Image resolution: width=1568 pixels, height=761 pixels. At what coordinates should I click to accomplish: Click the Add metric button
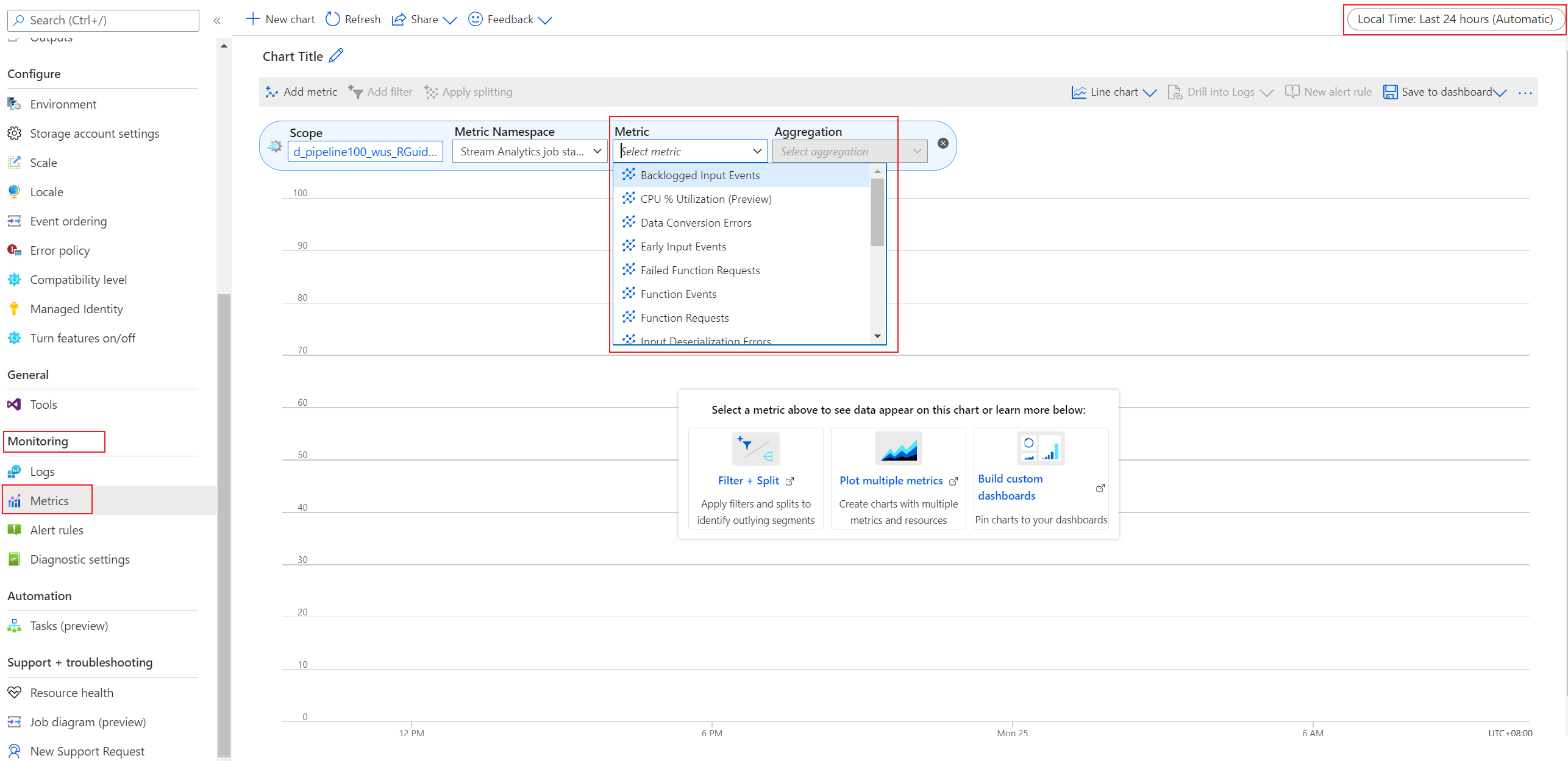click(x=301, y=92)
